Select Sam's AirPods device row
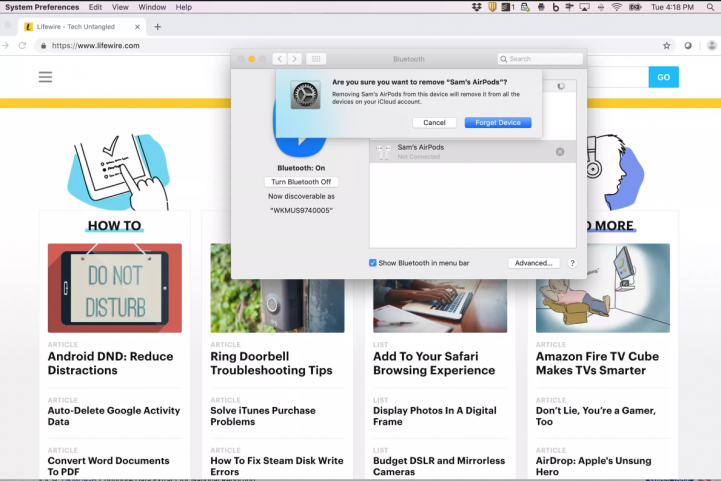 pos(473,152)
